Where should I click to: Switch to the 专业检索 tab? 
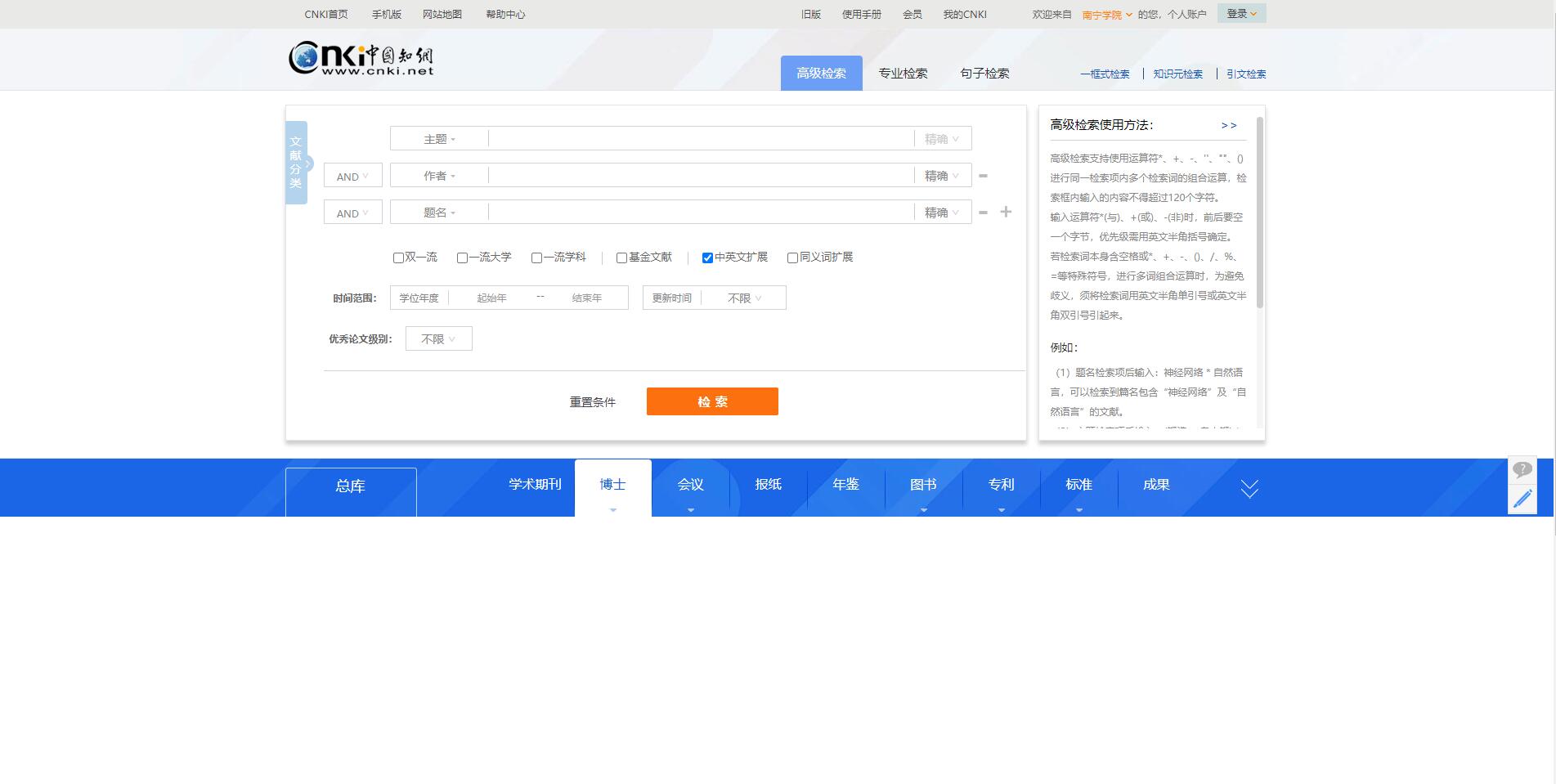(903, 74)
